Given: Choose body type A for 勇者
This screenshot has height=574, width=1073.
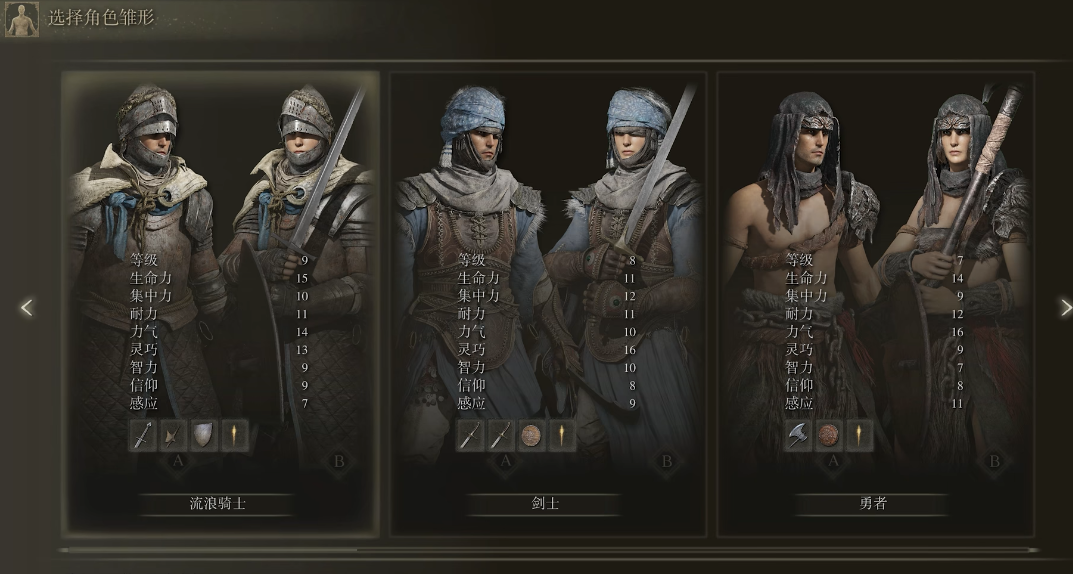Looking at the screenshot, I should [x=833, y=461].
